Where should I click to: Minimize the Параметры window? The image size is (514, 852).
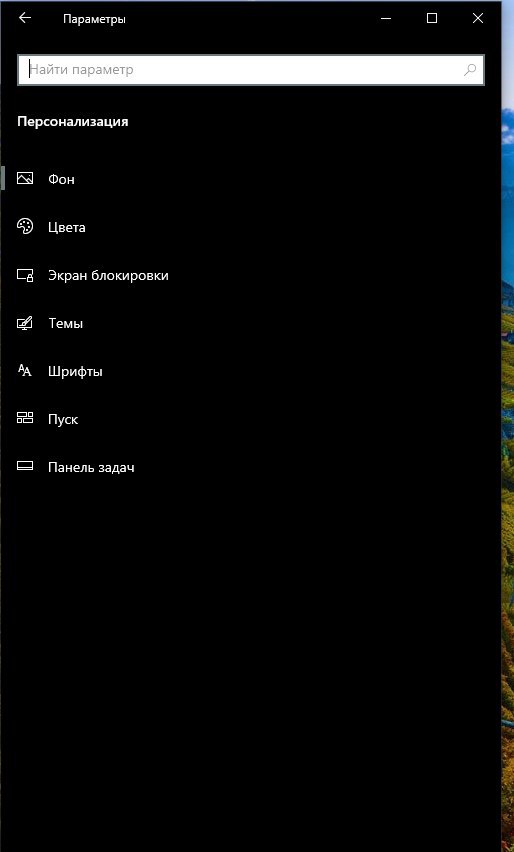point(386,18)
